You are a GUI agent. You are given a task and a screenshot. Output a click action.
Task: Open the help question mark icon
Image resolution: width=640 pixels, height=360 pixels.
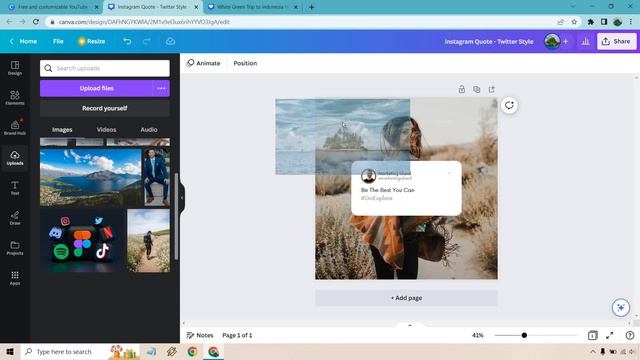(630, 335)
